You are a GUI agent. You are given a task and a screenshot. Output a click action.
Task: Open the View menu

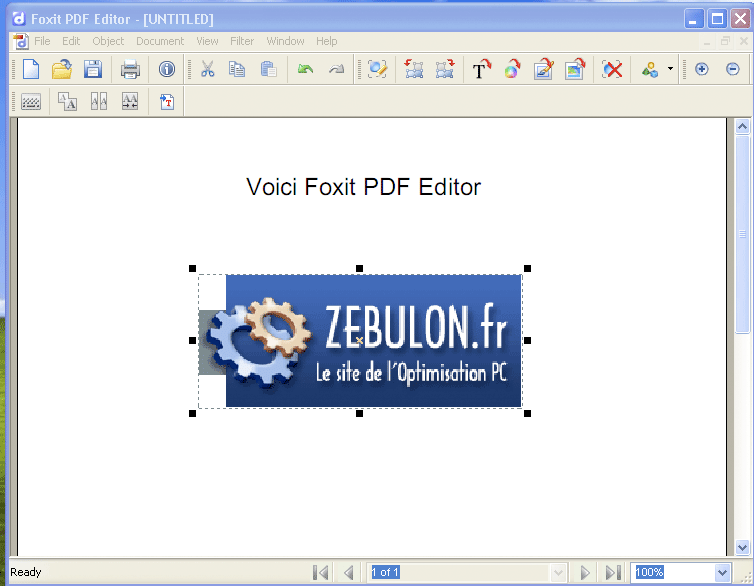click(207, 41)
